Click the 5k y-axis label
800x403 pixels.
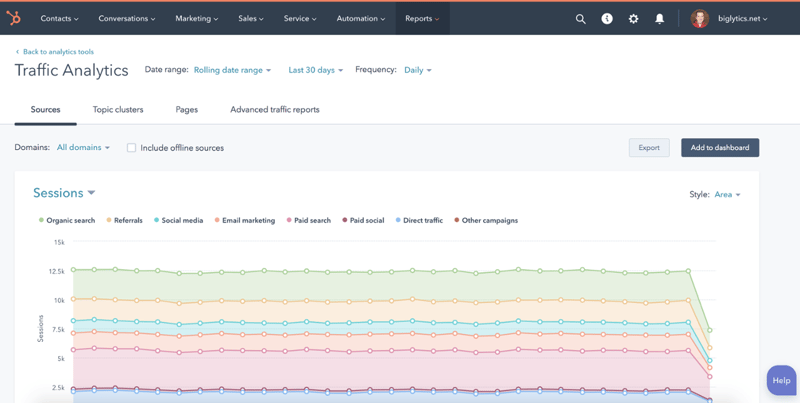pyautogui.click(x=61, y=359)
